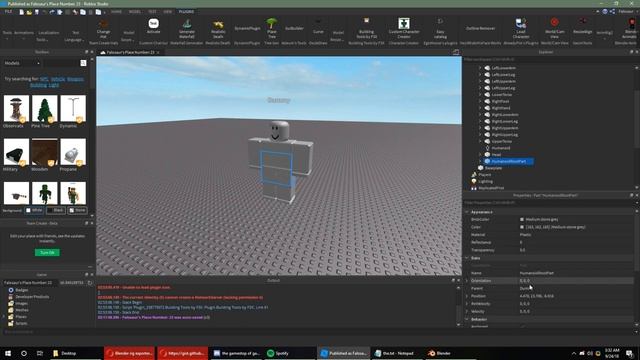Expand the Head tree node

480,155
